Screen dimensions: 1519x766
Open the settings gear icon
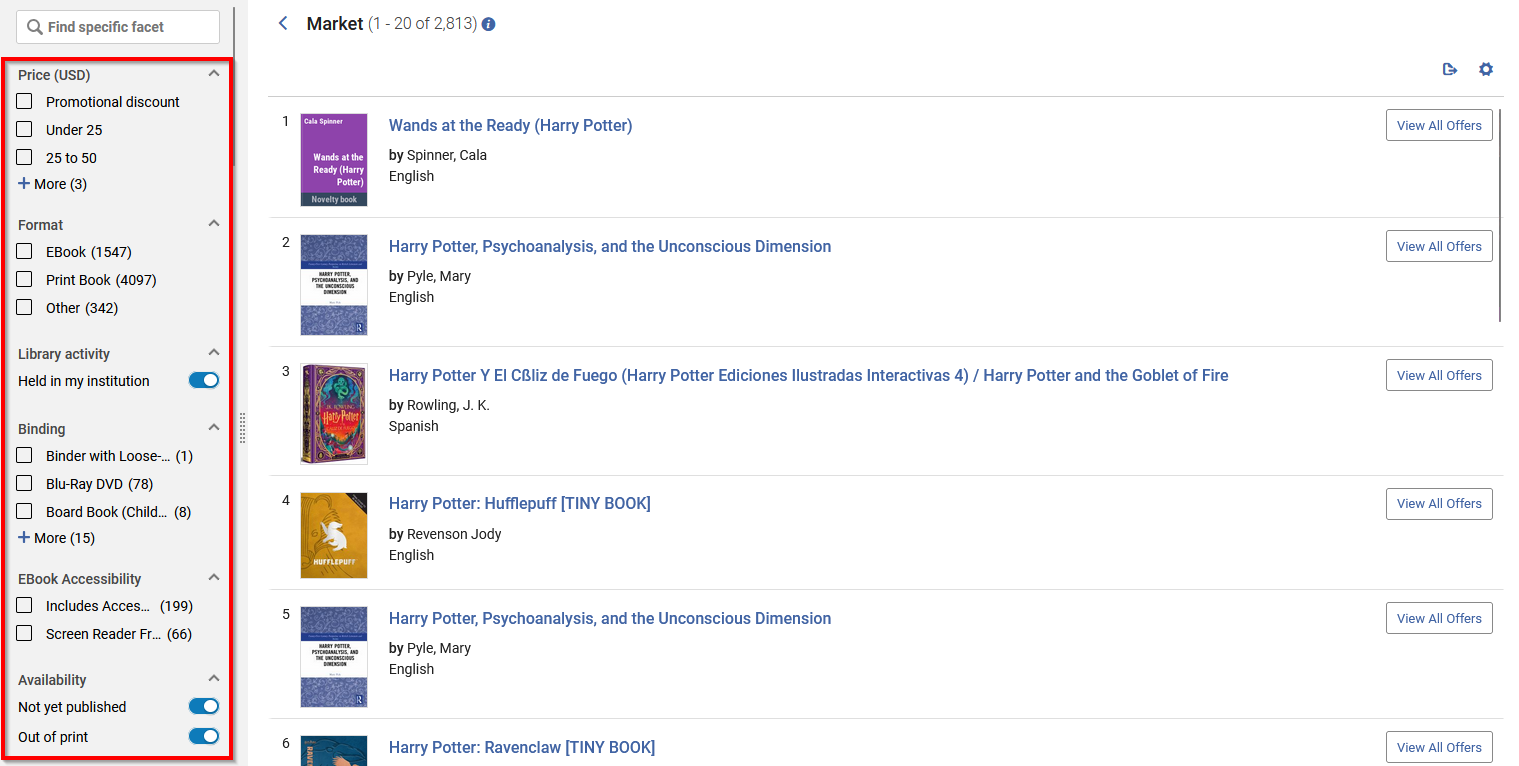pyautogui.click(x=1486, y=69)
